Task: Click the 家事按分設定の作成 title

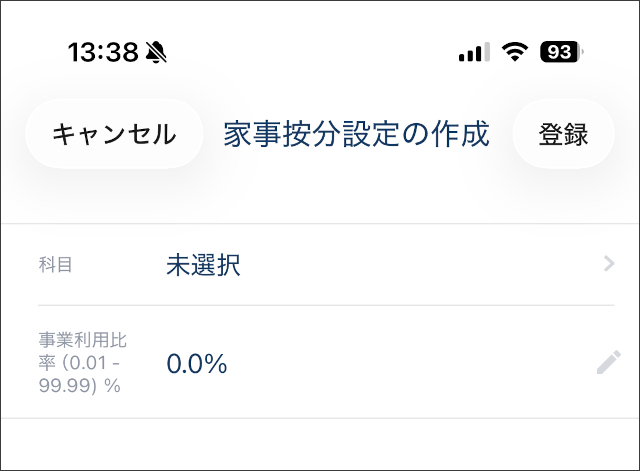Action: (x=357, y=134)
